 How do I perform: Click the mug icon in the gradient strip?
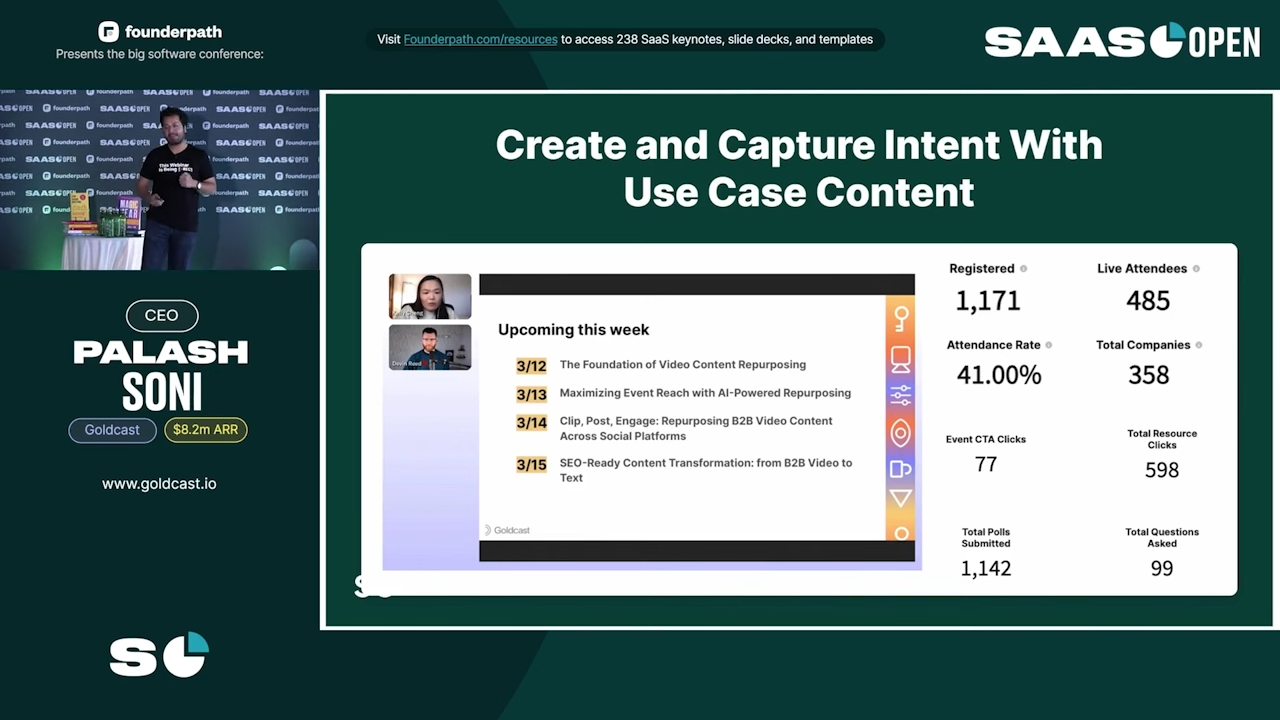(901, 468)
